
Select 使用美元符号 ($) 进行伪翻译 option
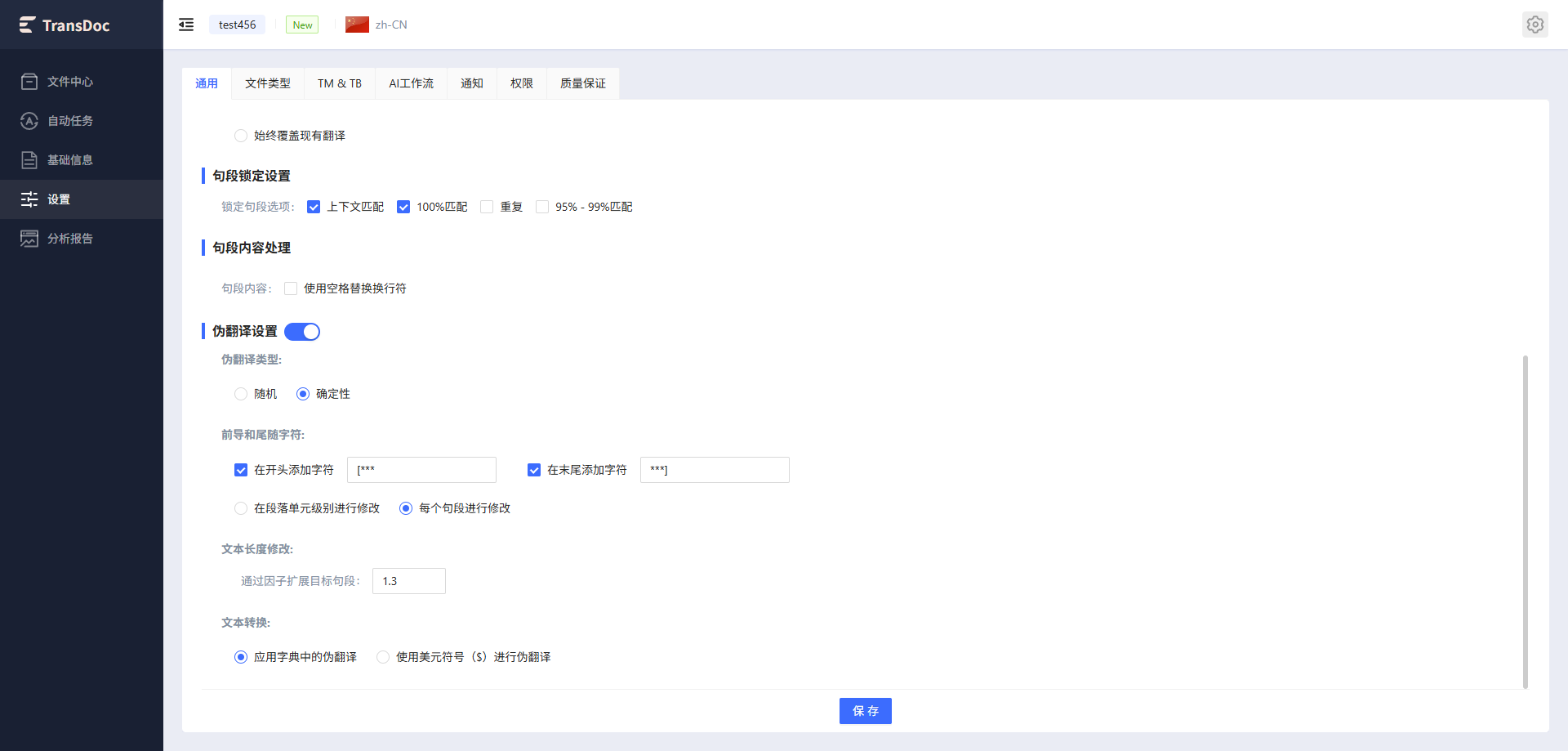click(x=383, y=657)
